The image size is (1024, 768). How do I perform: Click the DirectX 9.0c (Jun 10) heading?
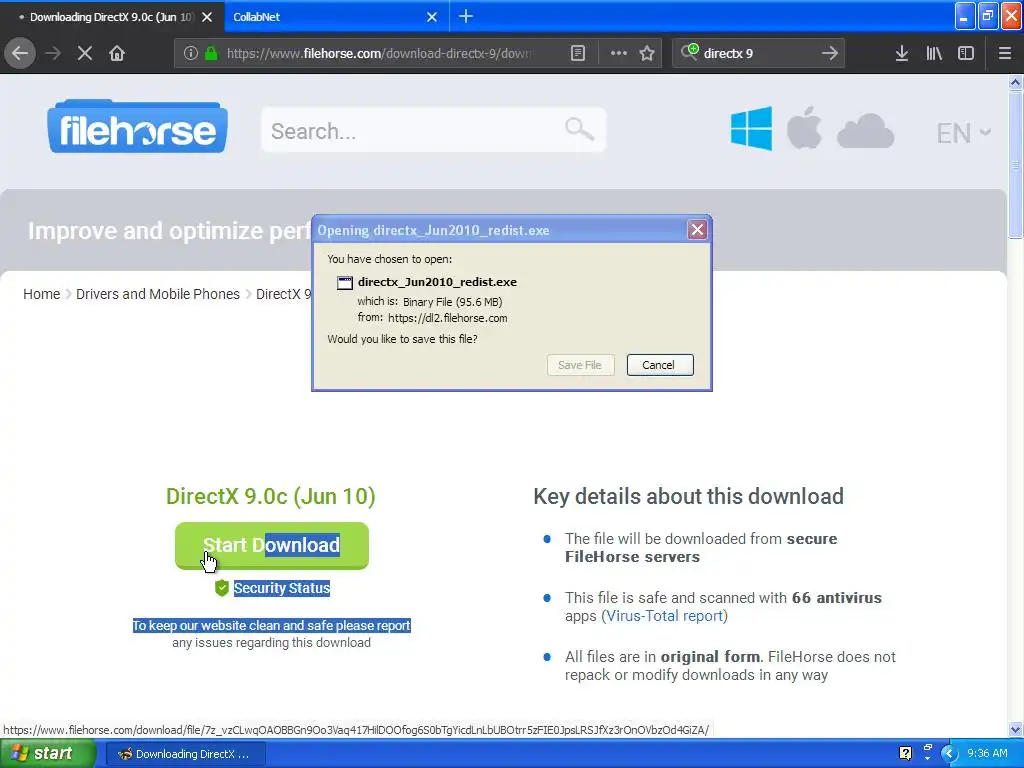coord(270,496)
